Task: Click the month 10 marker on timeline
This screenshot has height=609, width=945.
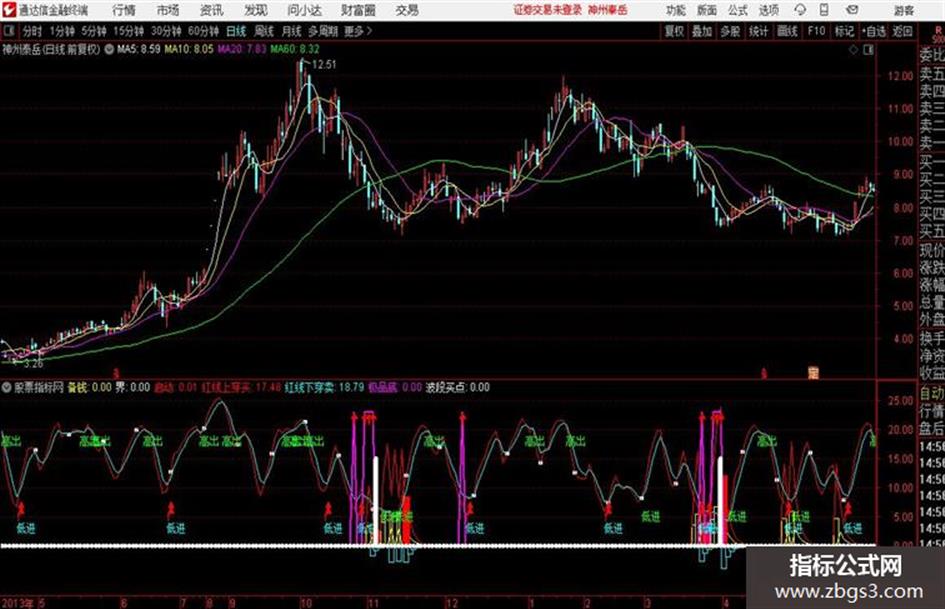Action: (x=306, y=603)
